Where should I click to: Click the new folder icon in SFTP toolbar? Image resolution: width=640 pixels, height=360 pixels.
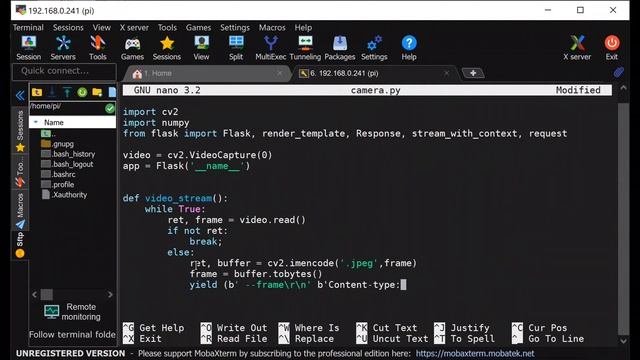pyautogui.click(x=97, y=93)
